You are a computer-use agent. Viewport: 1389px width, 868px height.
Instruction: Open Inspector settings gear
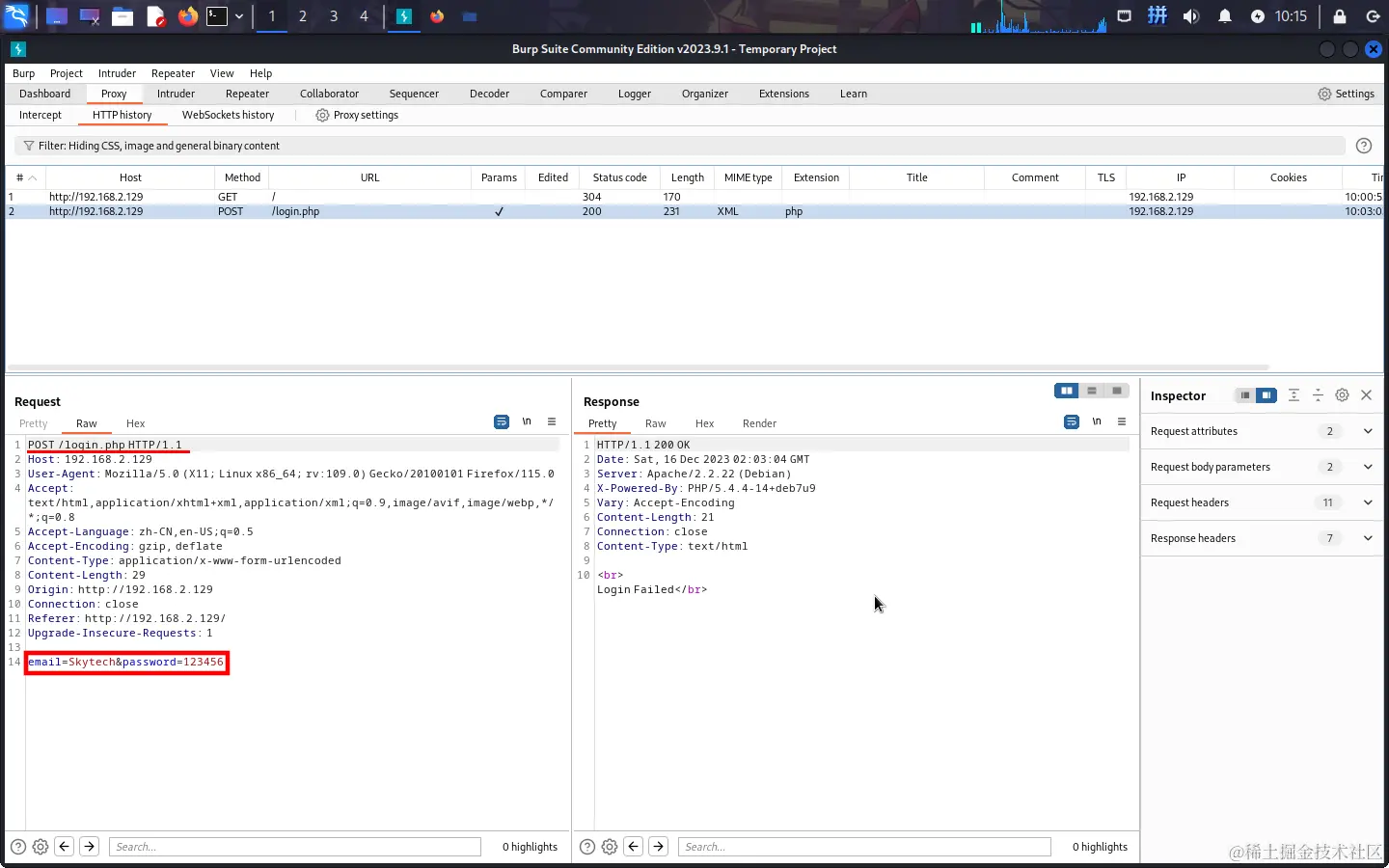tap(1342, 395)
